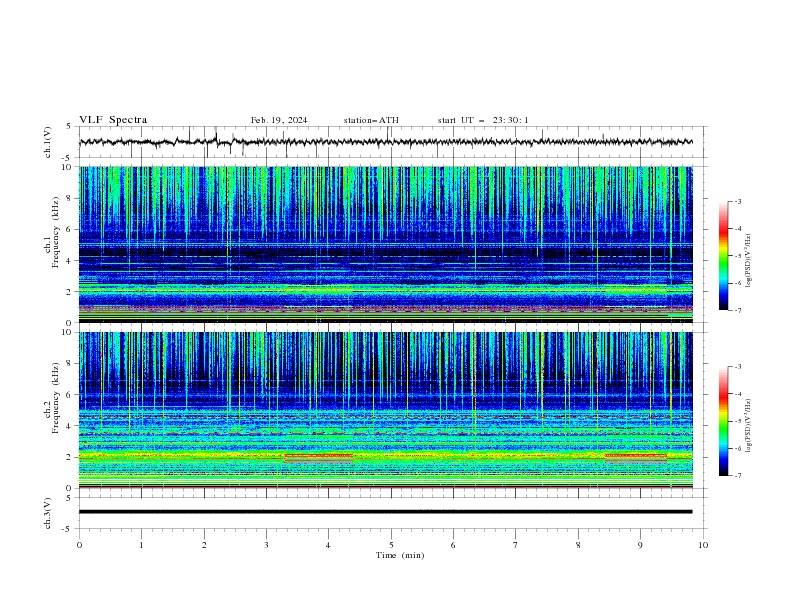Click the 'start UT = 23:30:1' text
This screenshot has width=792, height=612.
pos(483,120)
